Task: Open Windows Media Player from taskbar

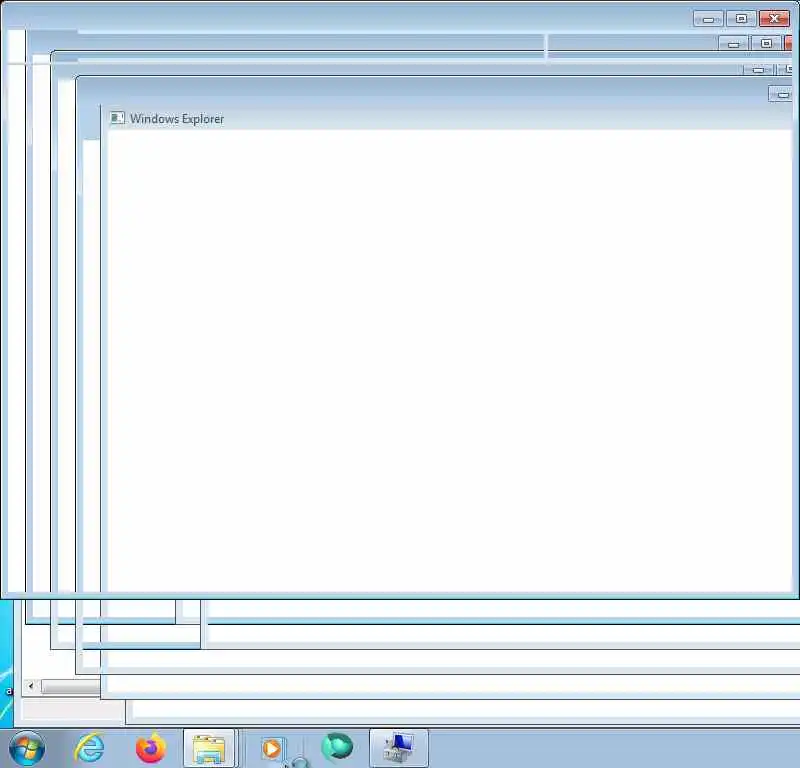Action: coord(272,749)
